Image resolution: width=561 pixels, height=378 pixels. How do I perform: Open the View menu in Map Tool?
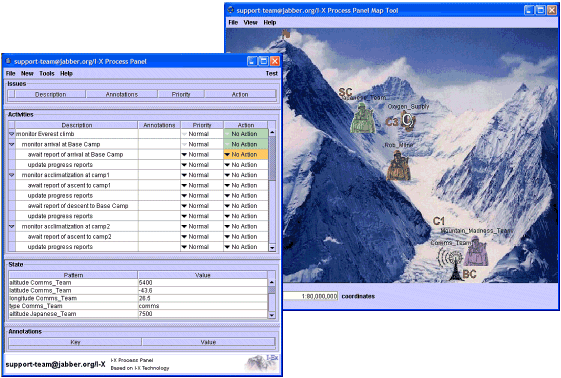250,23
